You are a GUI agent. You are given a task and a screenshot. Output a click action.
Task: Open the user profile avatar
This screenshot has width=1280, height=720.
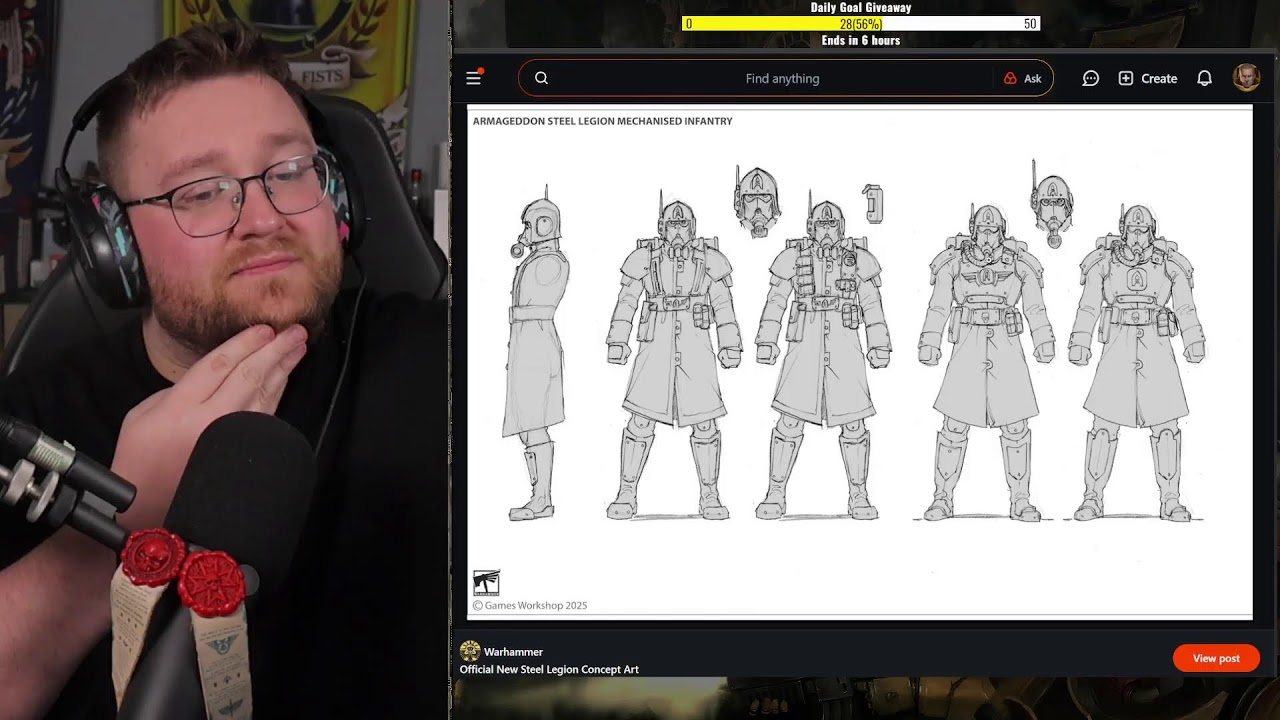click(x=1246, y=78)
